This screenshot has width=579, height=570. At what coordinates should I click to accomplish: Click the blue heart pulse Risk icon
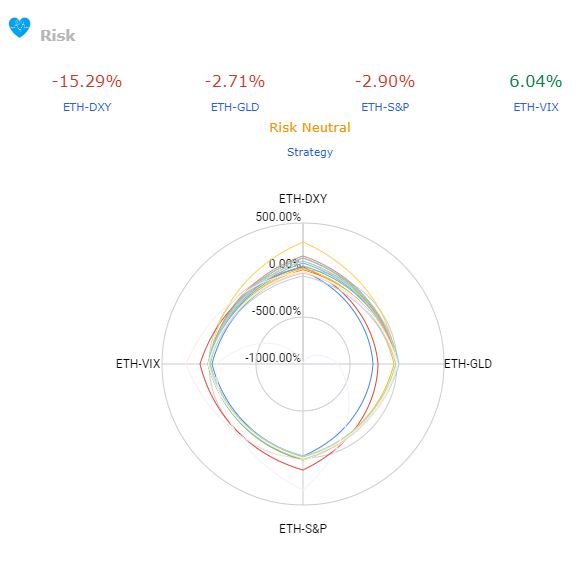[20, 28]
